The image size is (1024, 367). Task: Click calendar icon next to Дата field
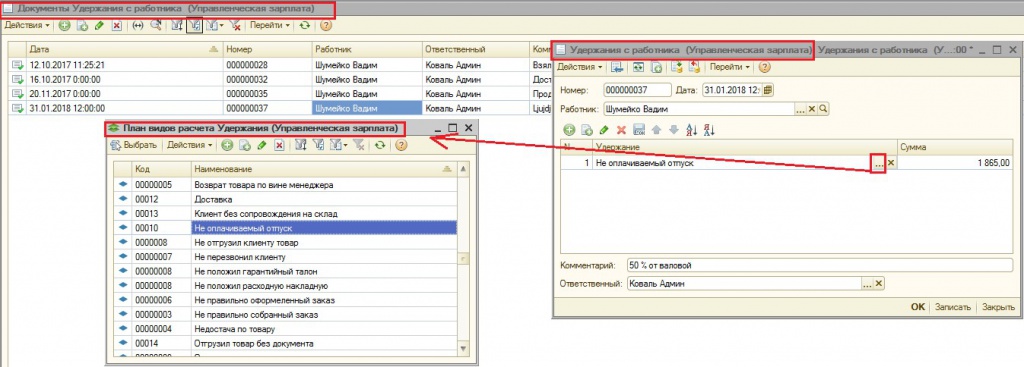point(767,90)
